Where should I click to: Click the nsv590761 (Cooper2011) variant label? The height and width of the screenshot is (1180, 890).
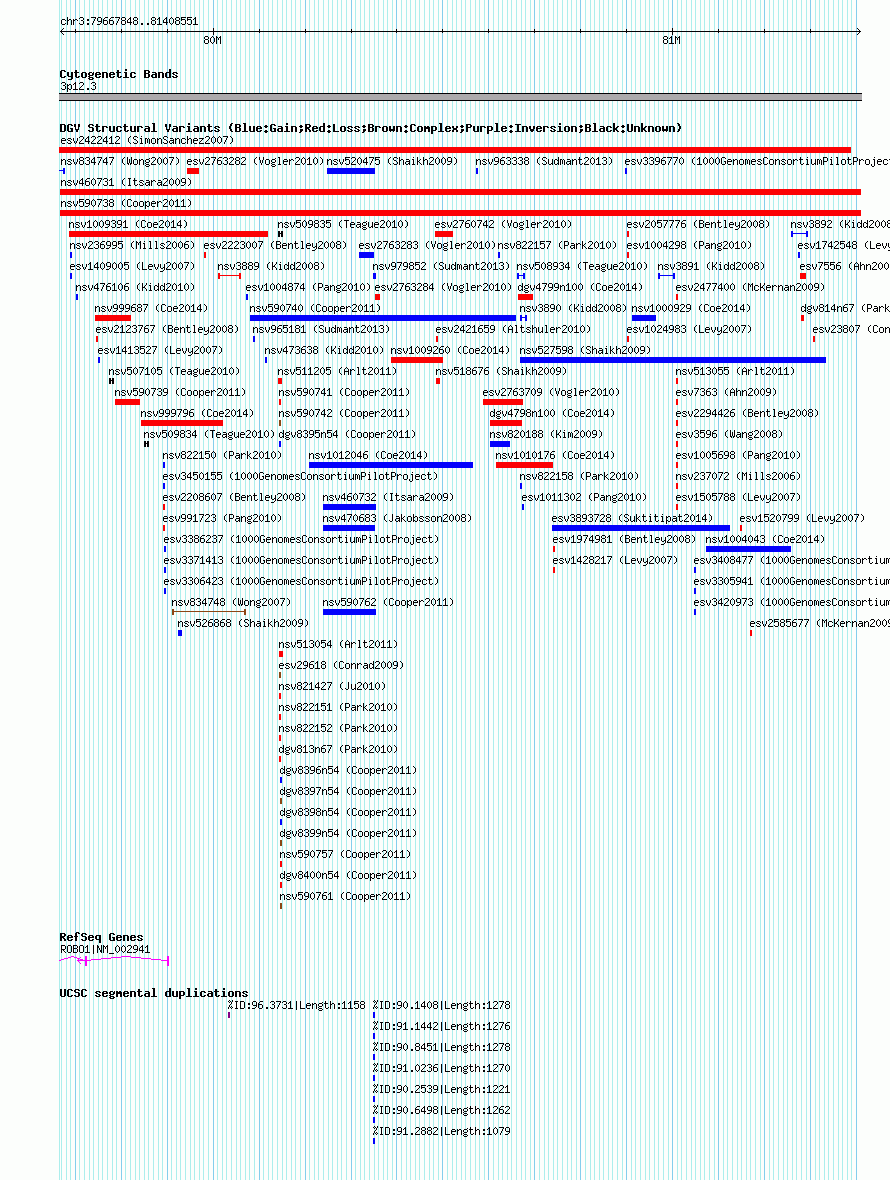(345, 896)
